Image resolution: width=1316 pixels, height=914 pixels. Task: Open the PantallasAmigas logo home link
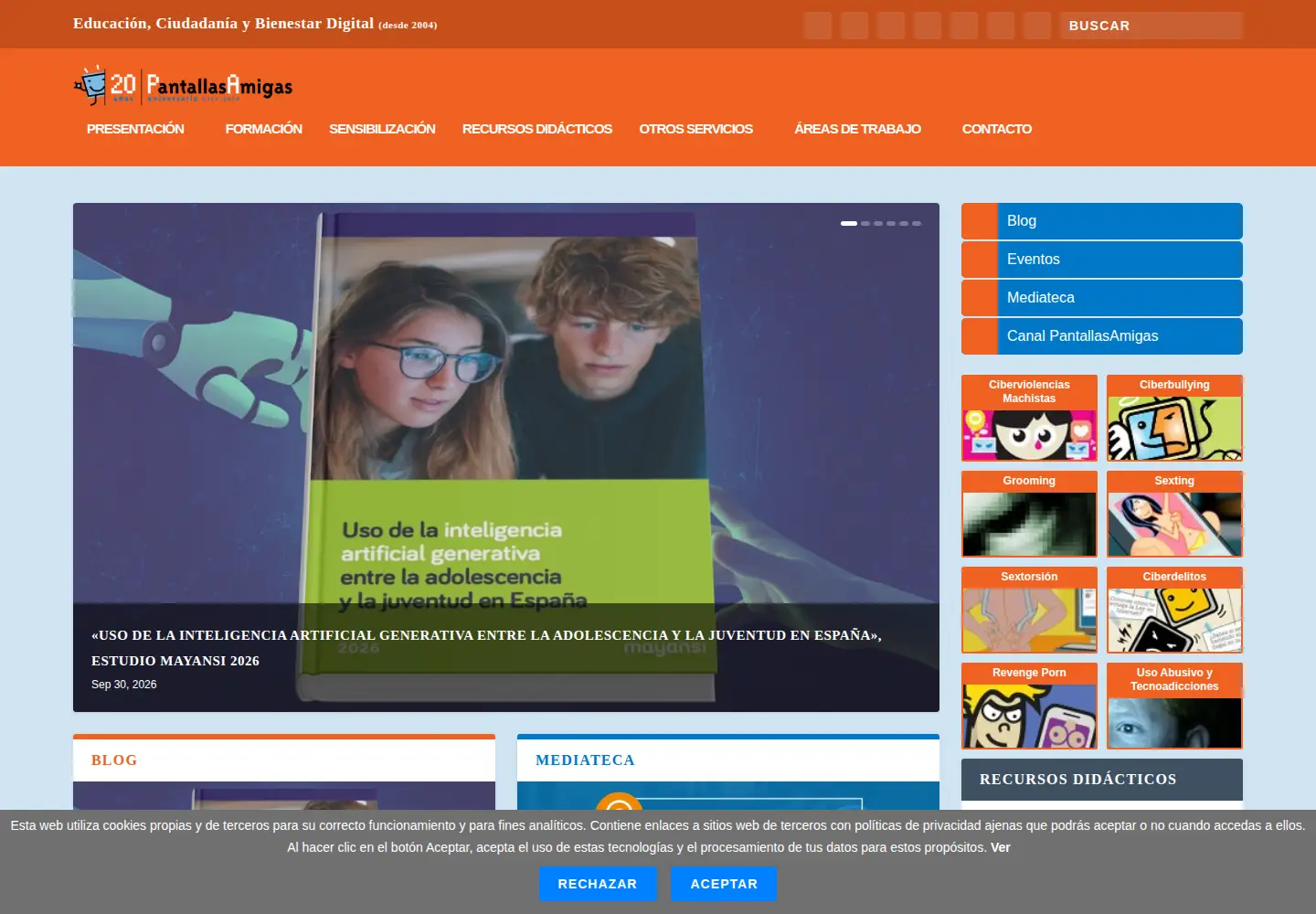(183, 86)
